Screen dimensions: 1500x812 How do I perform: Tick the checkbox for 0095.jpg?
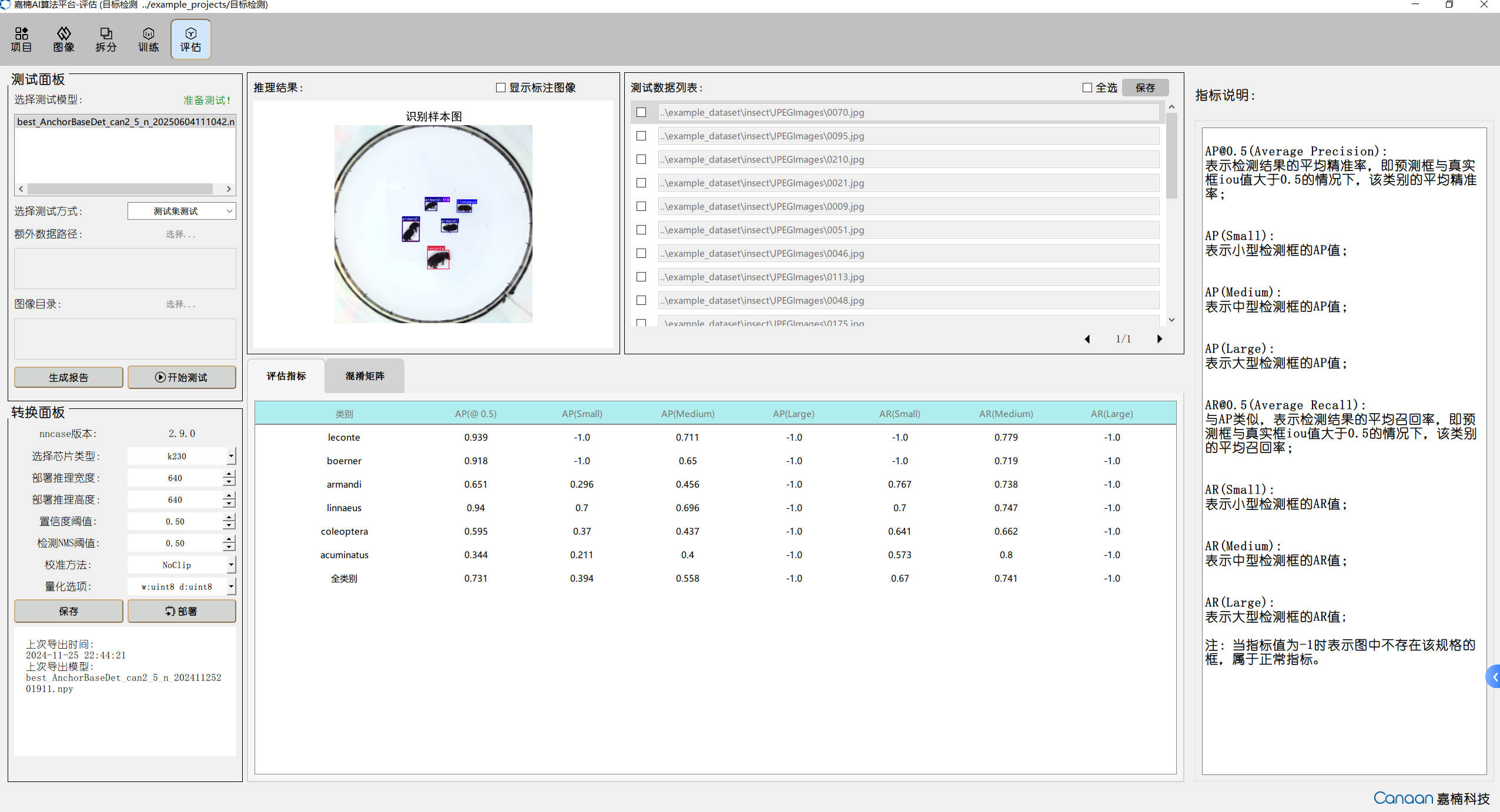point(641,136)
